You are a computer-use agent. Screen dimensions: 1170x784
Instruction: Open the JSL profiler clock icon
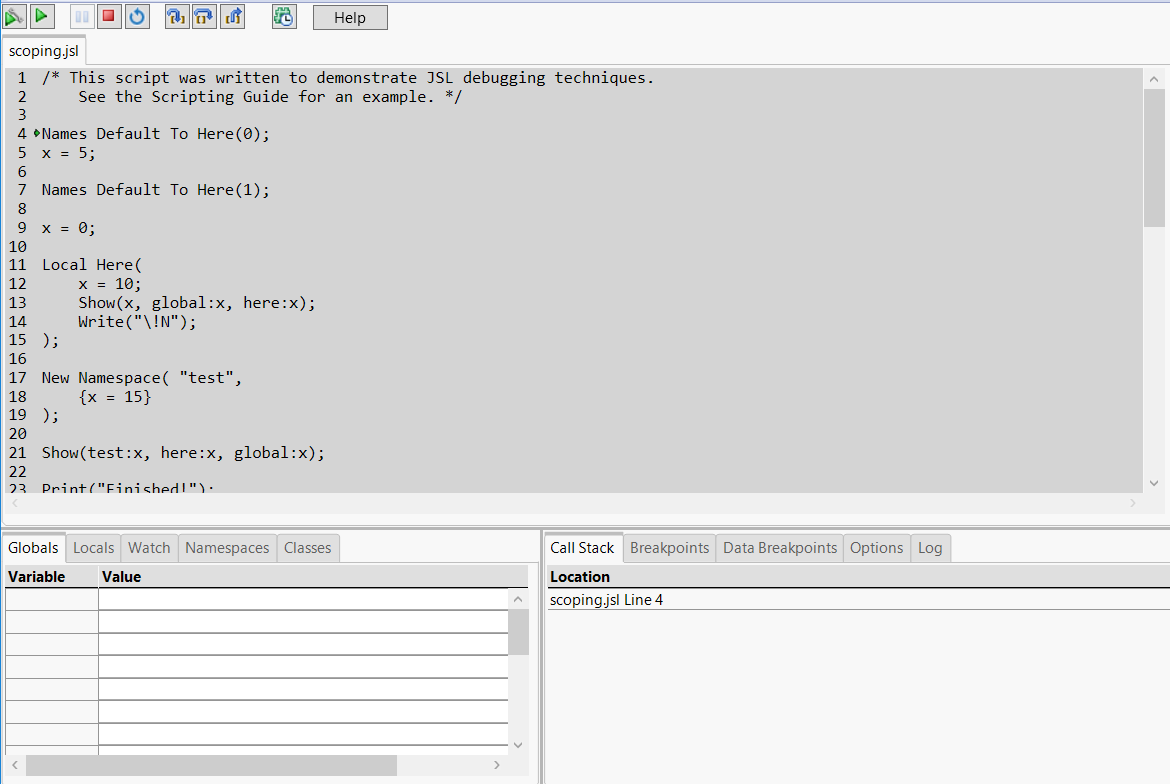click(284, 16)
